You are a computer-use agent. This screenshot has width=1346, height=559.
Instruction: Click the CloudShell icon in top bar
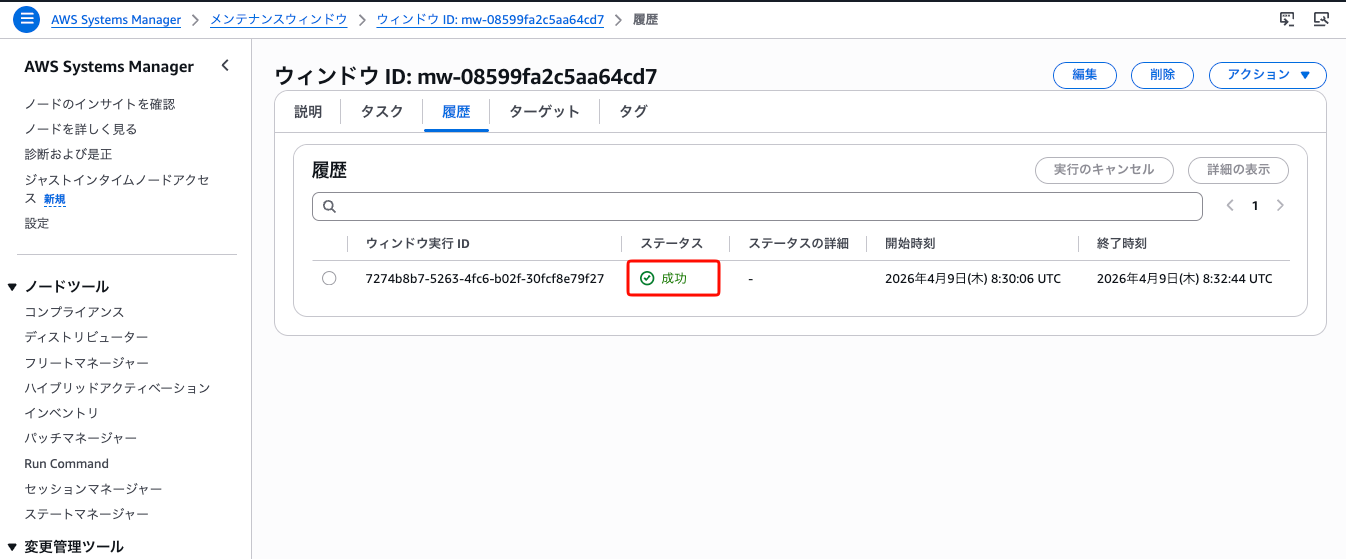click(1287, 19)
